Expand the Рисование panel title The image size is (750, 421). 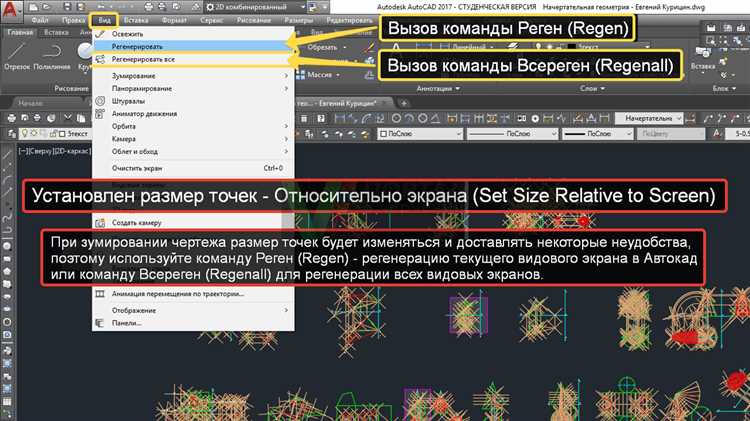tap(71, 89)
